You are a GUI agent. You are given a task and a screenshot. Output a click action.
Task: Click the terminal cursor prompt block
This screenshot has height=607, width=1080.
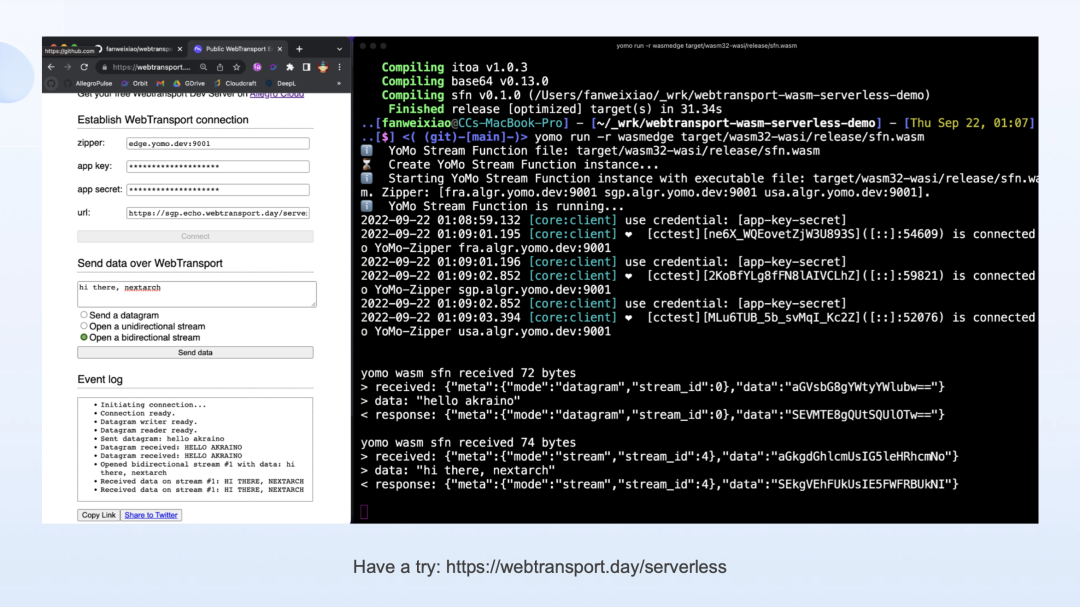[364, 512]
